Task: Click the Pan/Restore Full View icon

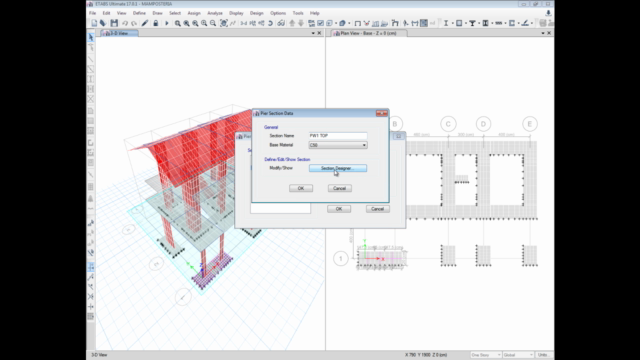Action: click(224, 23)
